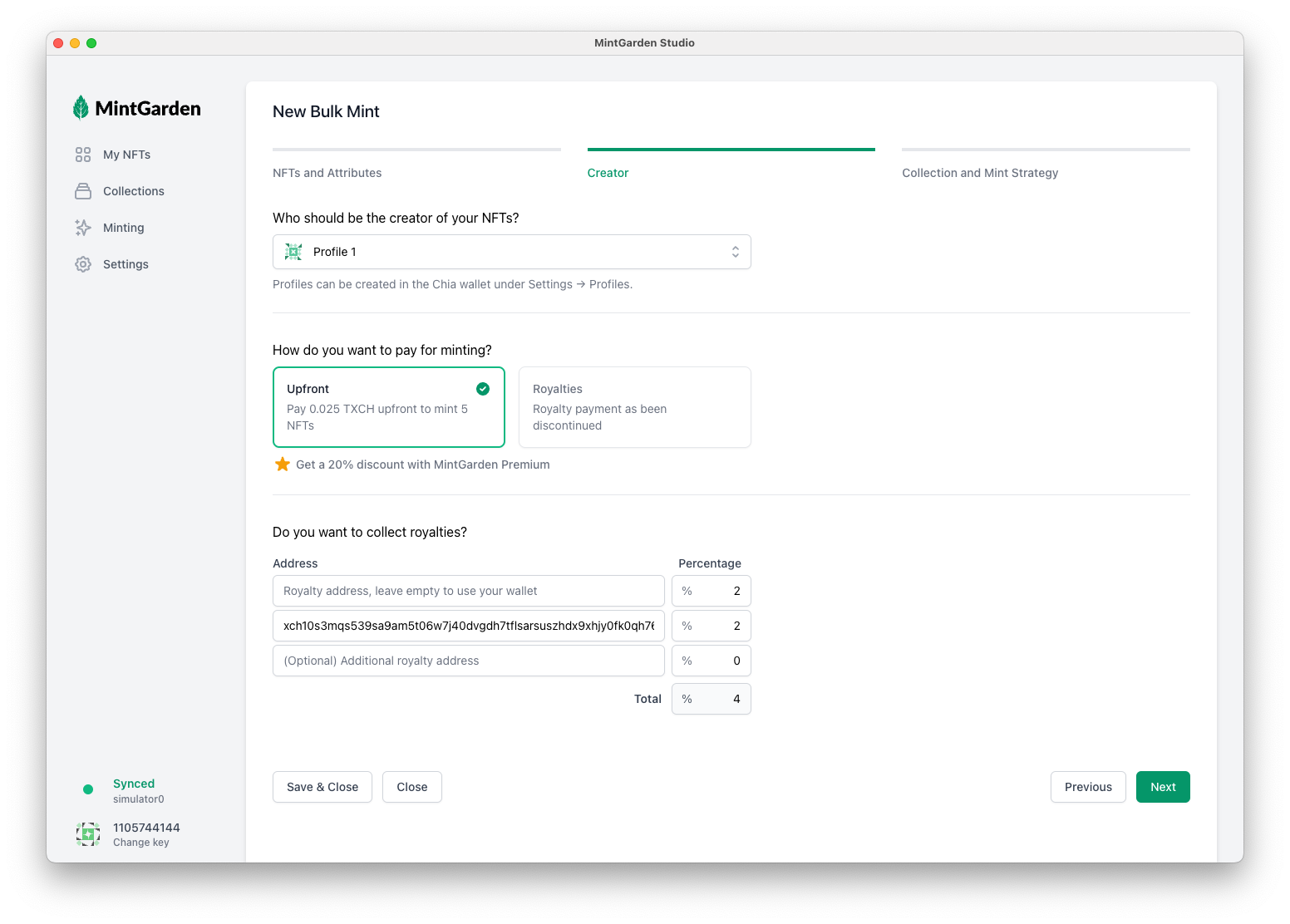The image size is (1290, 924).
Task: Click the MintGarden leaf logo
Action: [81, 108]
